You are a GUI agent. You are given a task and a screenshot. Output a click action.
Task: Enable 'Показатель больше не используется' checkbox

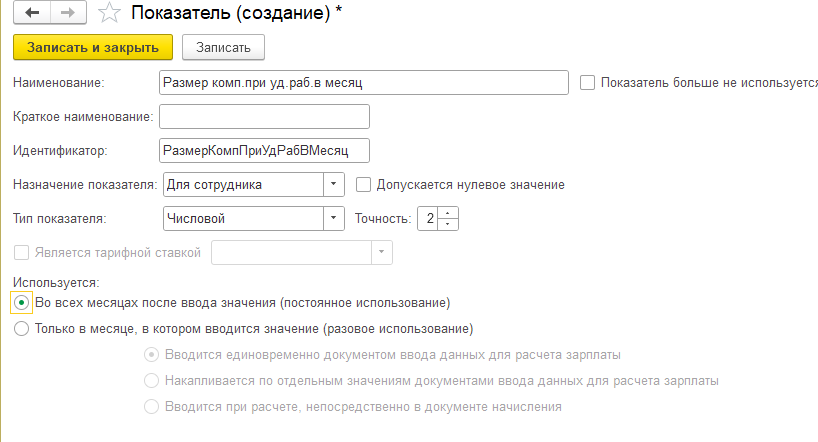click(587, 83)
